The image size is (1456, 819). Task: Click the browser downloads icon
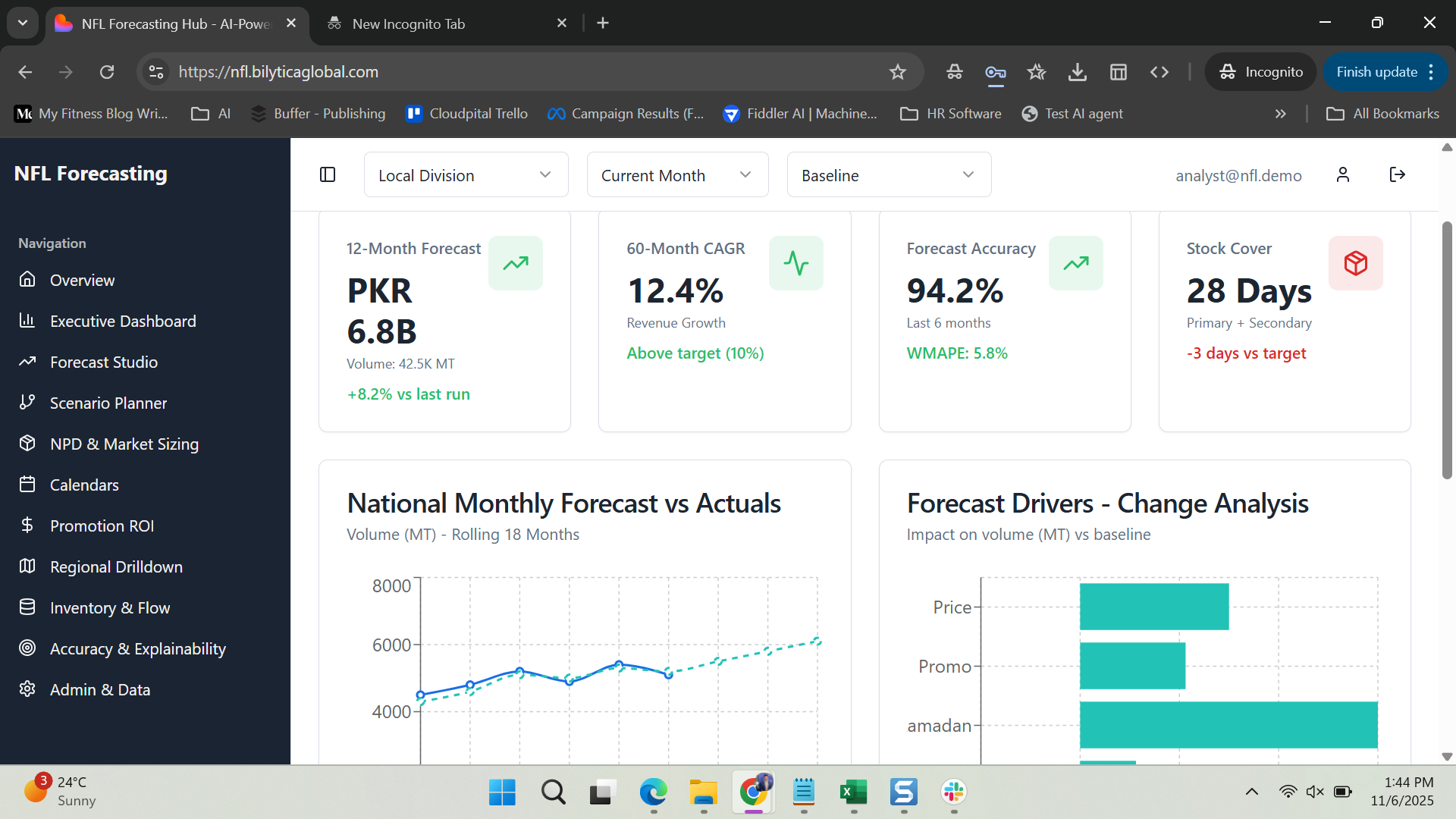(1077, 72)
